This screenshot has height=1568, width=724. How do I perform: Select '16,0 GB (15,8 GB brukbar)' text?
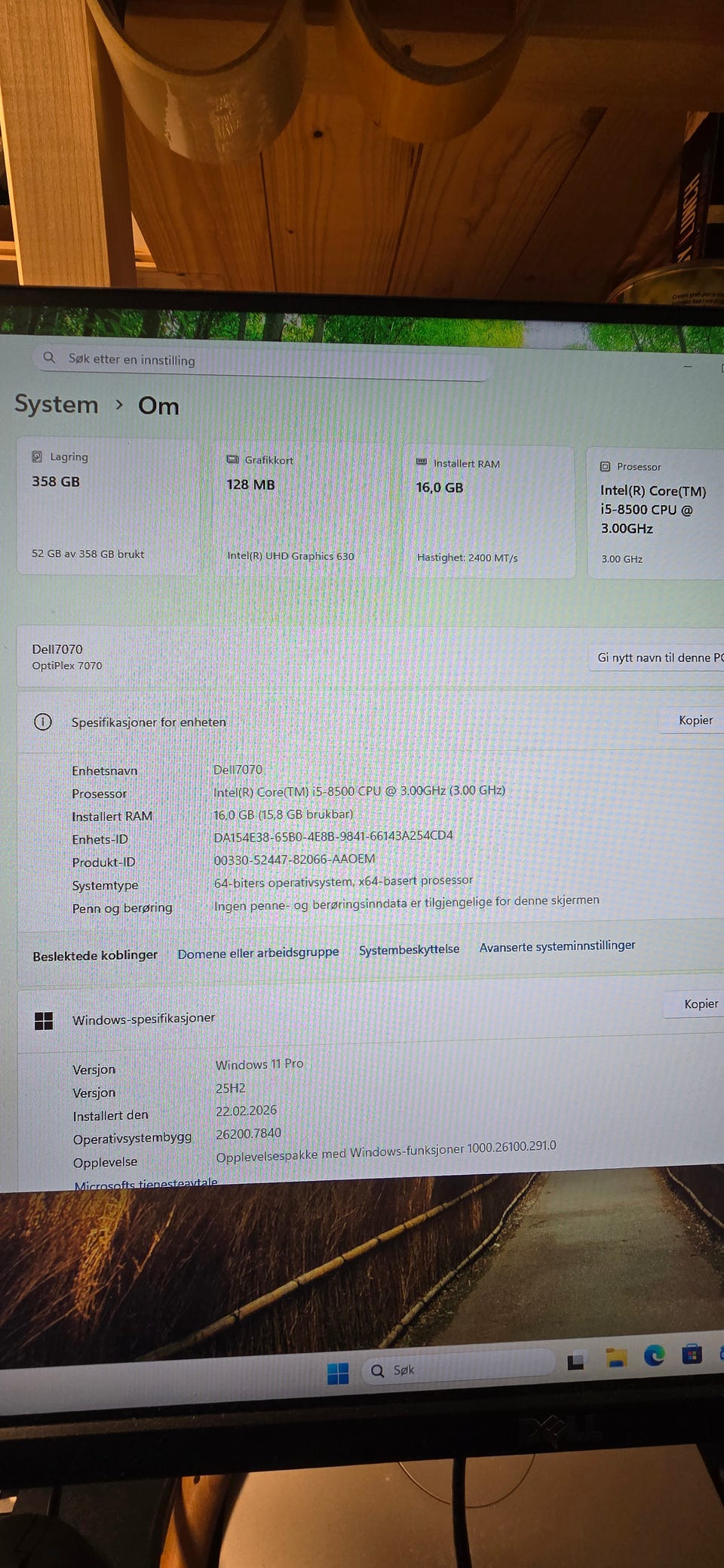[x=284, y=814]
